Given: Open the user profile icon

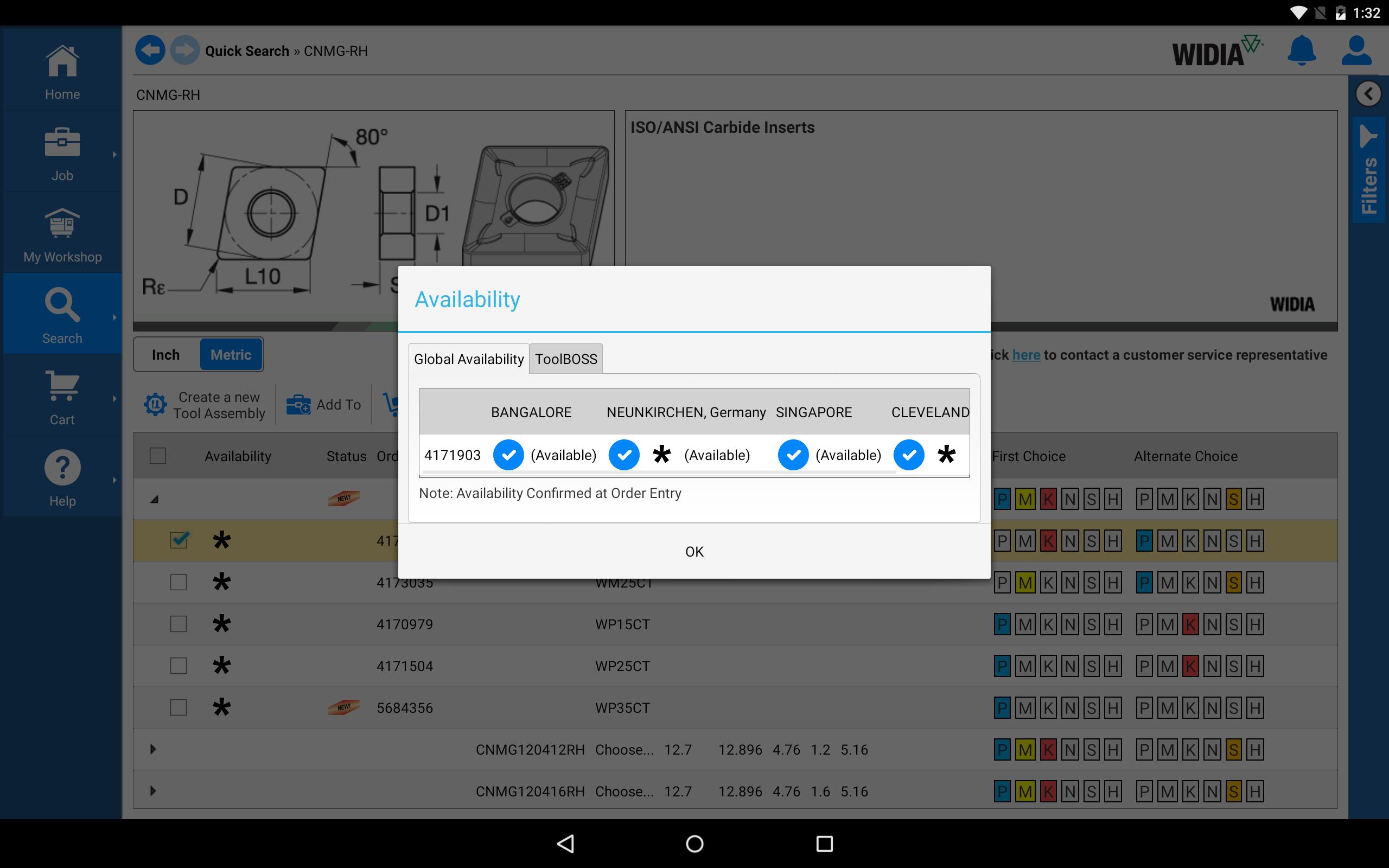Looking at the screenshot, I should click(1356, 51).
